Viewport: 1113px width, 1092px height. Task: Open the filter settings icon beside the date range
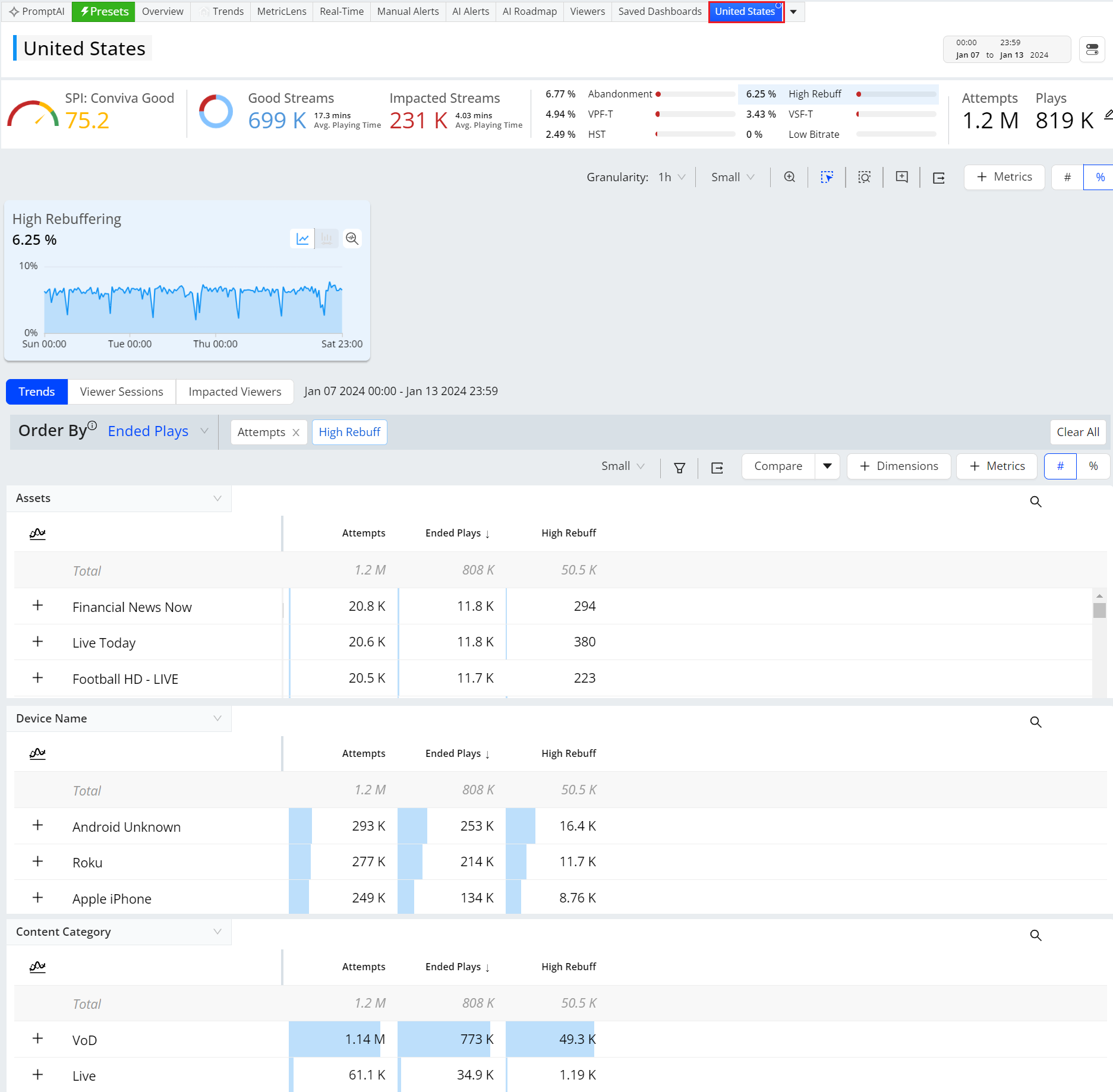coord(1092,49)
